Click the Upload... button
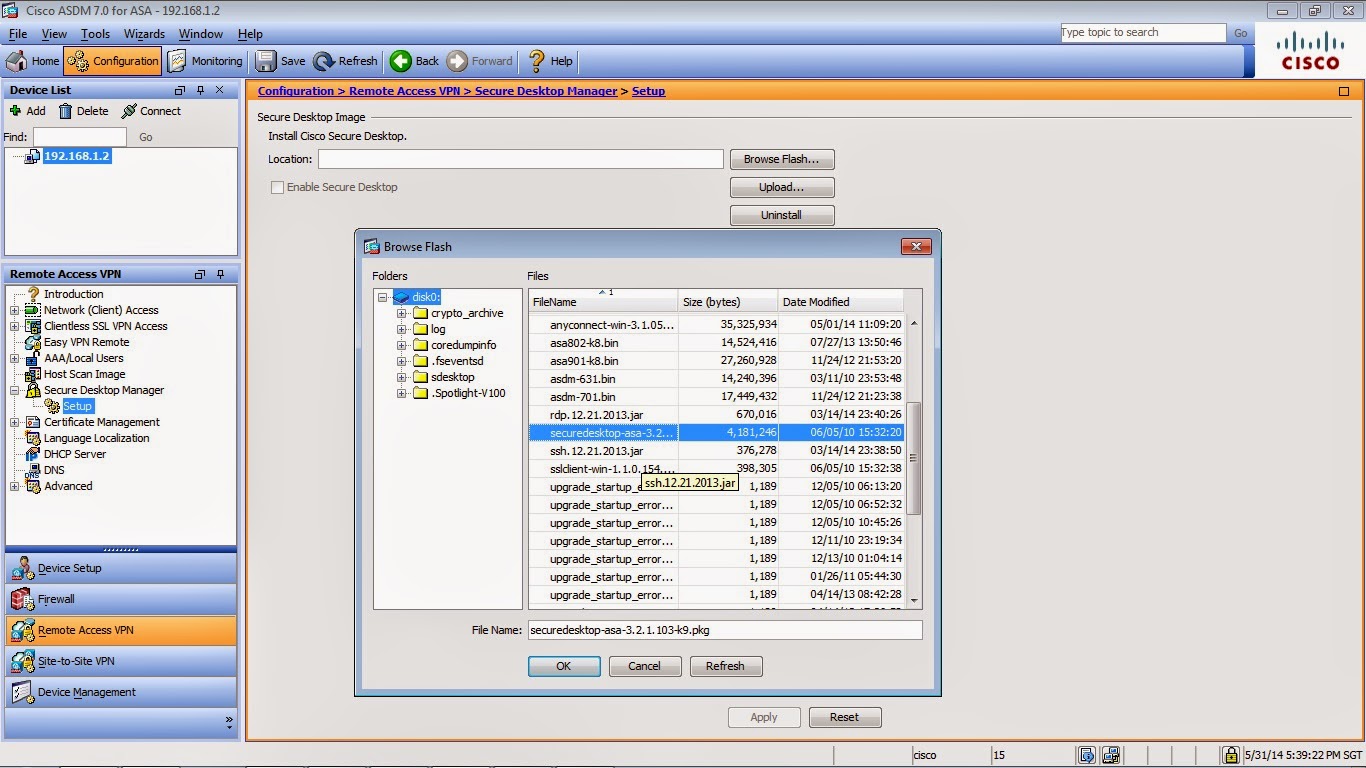This screenshot has height=768, width=1366. coord(782,187)
